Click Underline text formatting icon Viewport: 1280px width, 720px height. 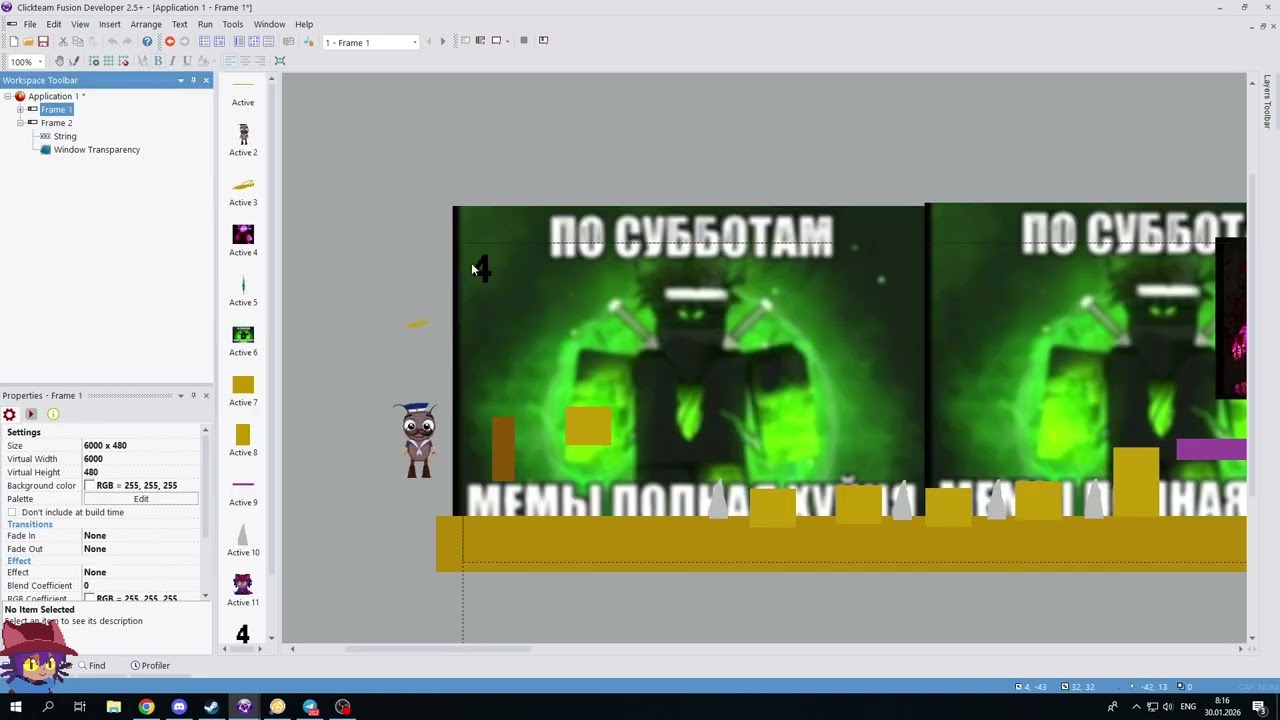click(x=186, y=61)
